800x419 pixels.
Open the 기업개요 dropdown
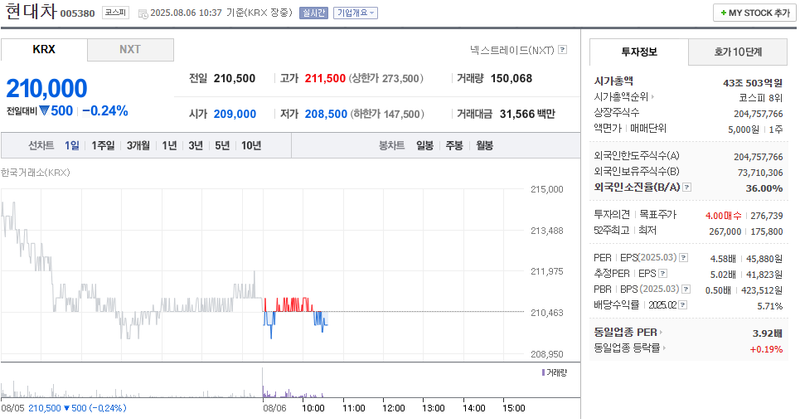click(x=356, y=13)
